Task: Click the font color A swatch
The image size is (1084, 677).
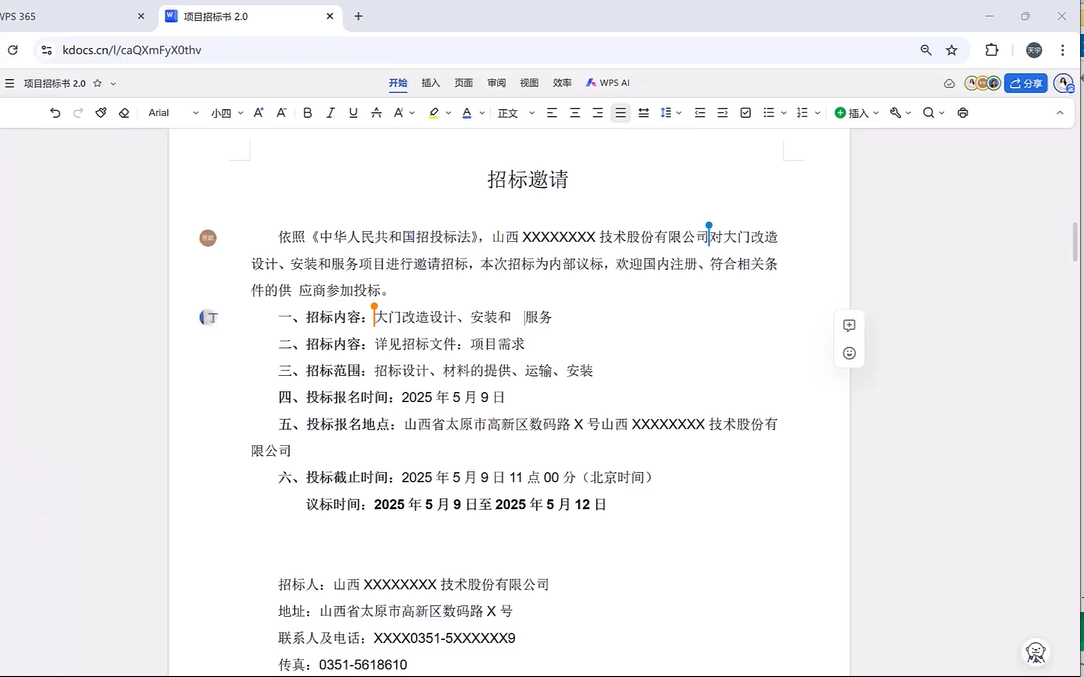Action: [x=466, y=113]
